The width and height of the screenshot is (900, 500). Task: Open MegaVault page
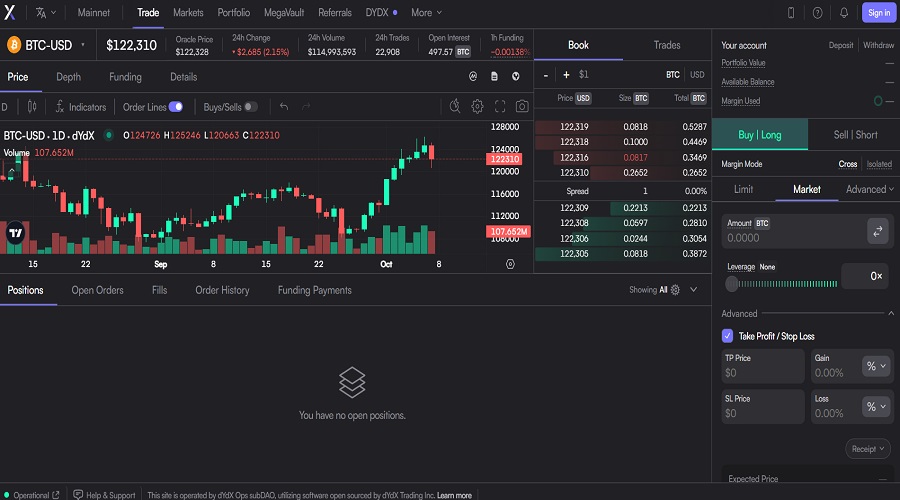(x=284, y=12)
